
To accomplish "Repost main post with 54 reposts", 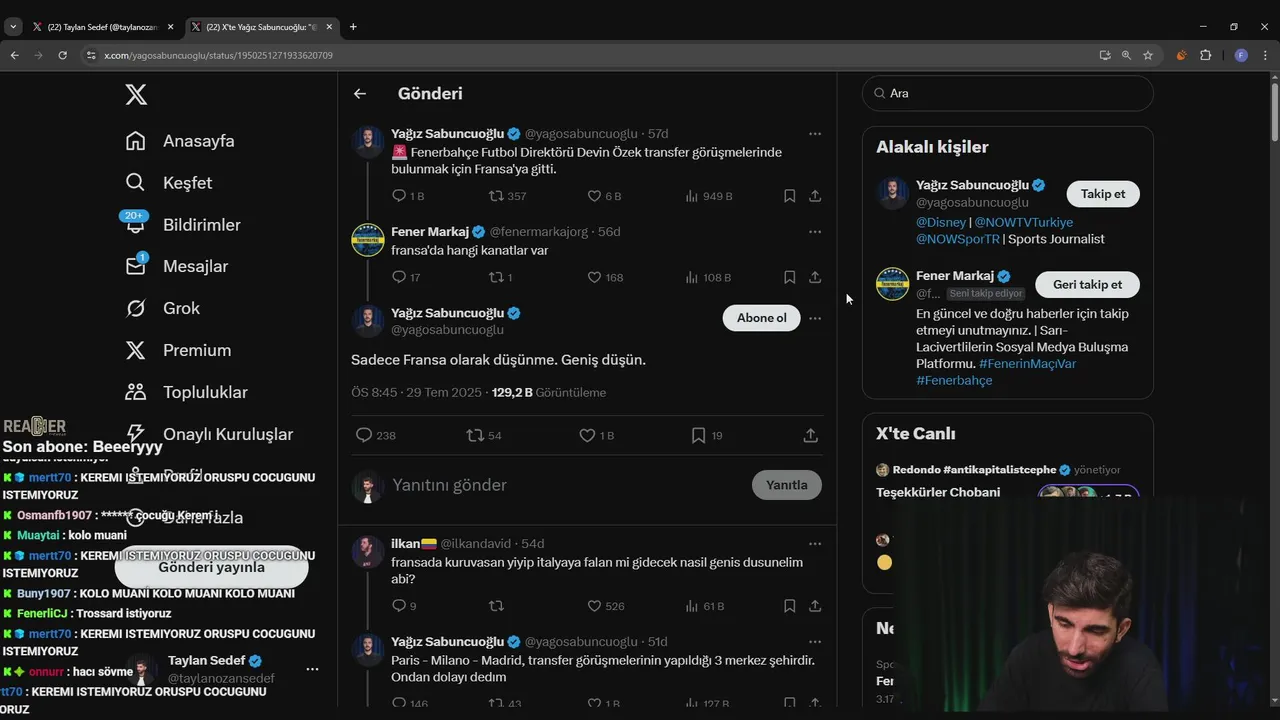I will point(484,435).
